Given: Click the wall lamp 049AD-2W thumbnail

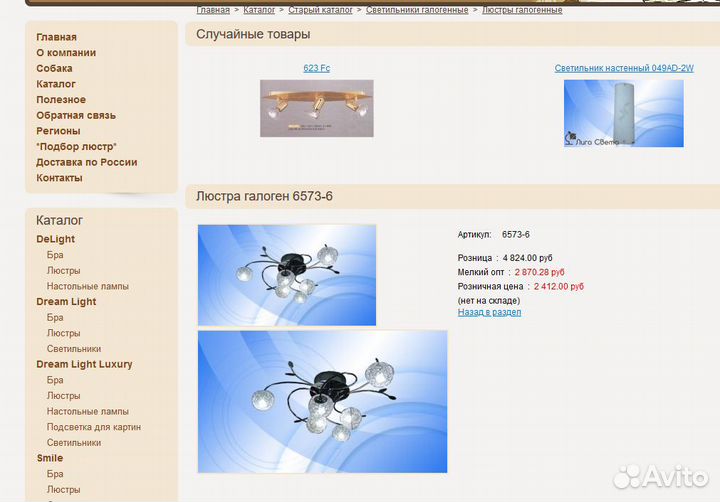Looking at the screenshot, I should [x=623, y=113].
